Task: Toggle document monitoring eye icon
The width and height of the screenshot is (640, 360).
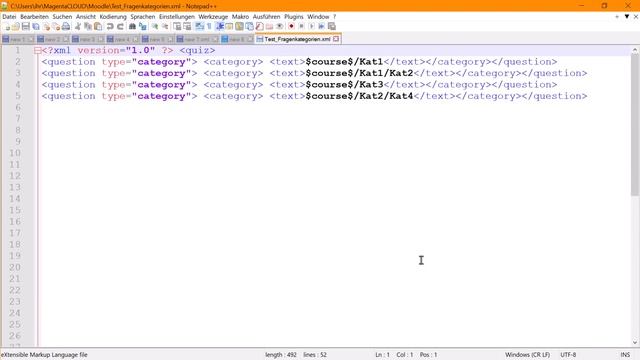Action: tap(280, 27)
